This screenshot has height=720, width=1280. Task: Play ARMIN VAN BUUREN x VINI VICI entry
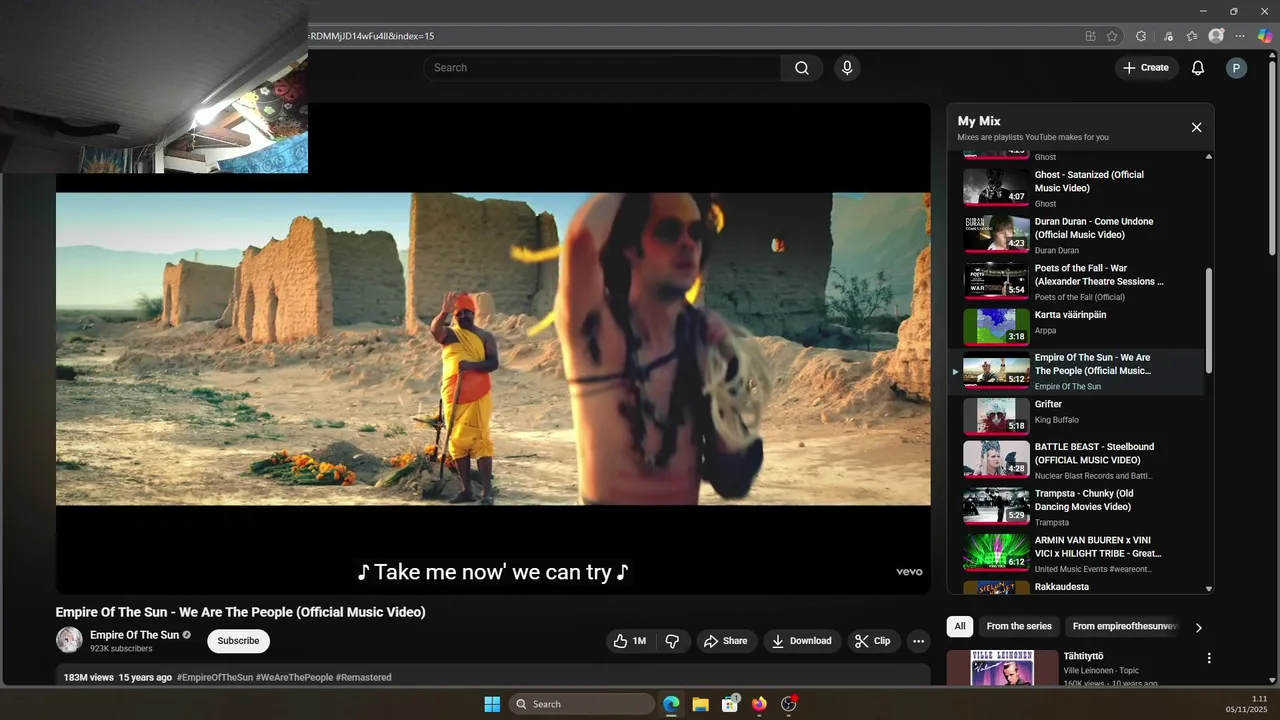pos(1076,554)
